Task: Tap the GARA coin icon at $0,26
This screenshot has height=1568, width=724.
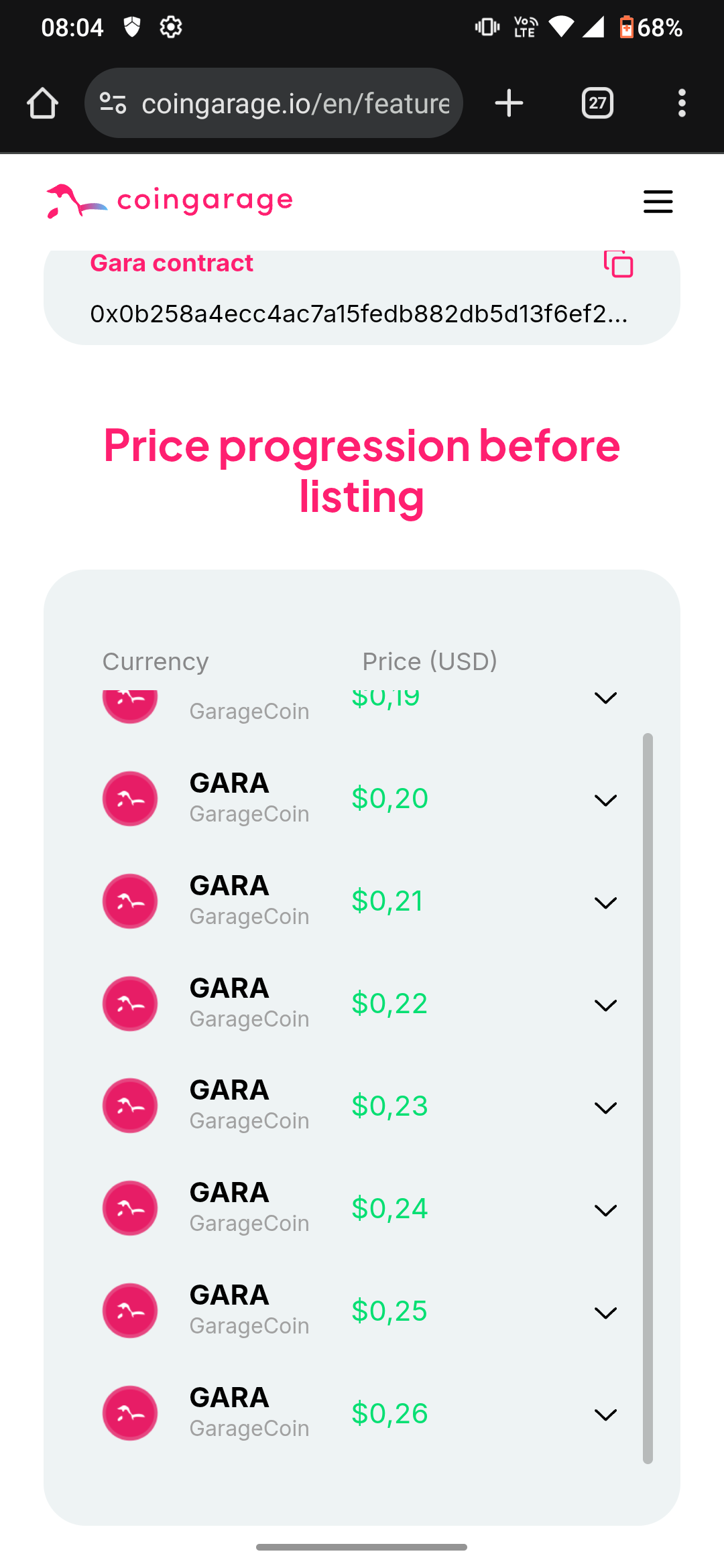Action: pyautogui.click(x=130, y=1413)
